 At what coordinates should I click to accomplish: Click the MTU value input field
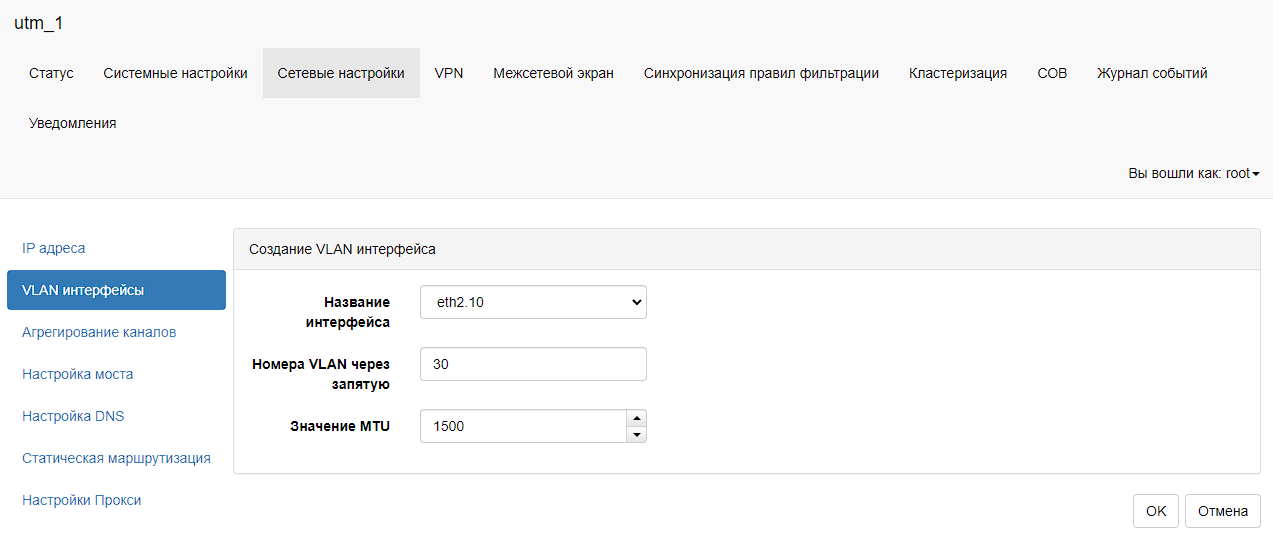[x=522, y=426]
